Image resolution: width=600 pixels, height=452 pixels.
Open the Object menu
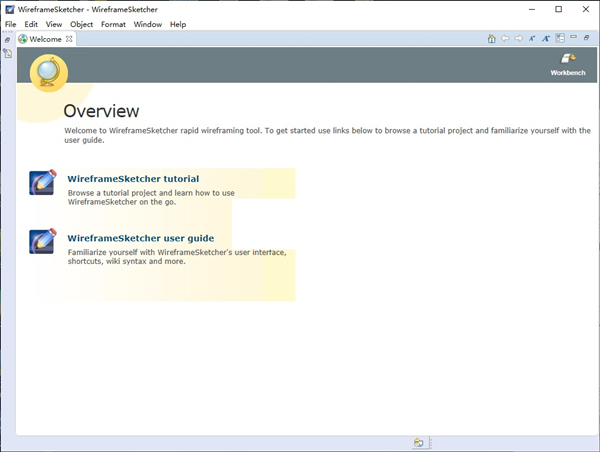(82, 24)
